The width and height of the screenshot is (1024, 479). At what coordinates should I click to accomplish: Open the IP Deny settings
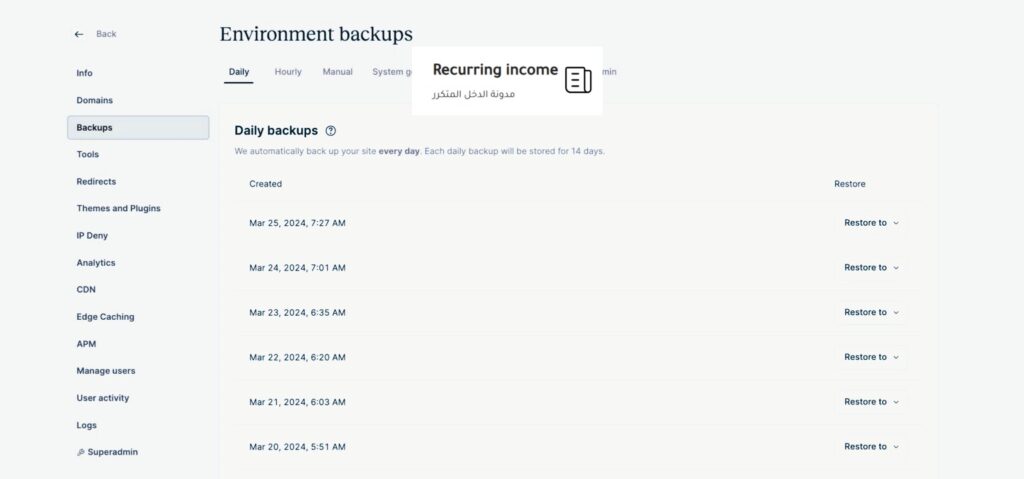(x=92, y=235)
